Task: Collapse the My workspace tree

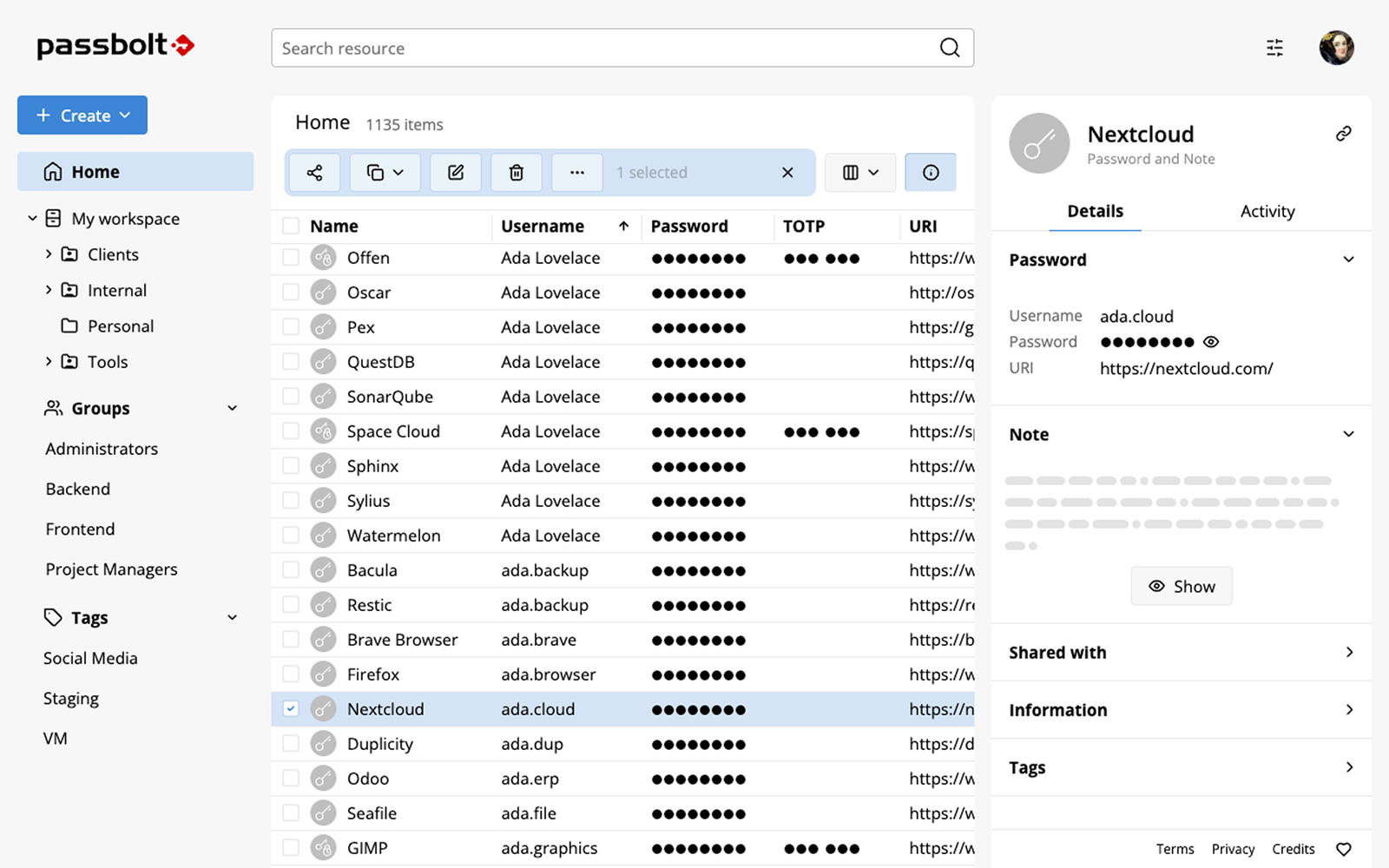Action: pos(32,218)
